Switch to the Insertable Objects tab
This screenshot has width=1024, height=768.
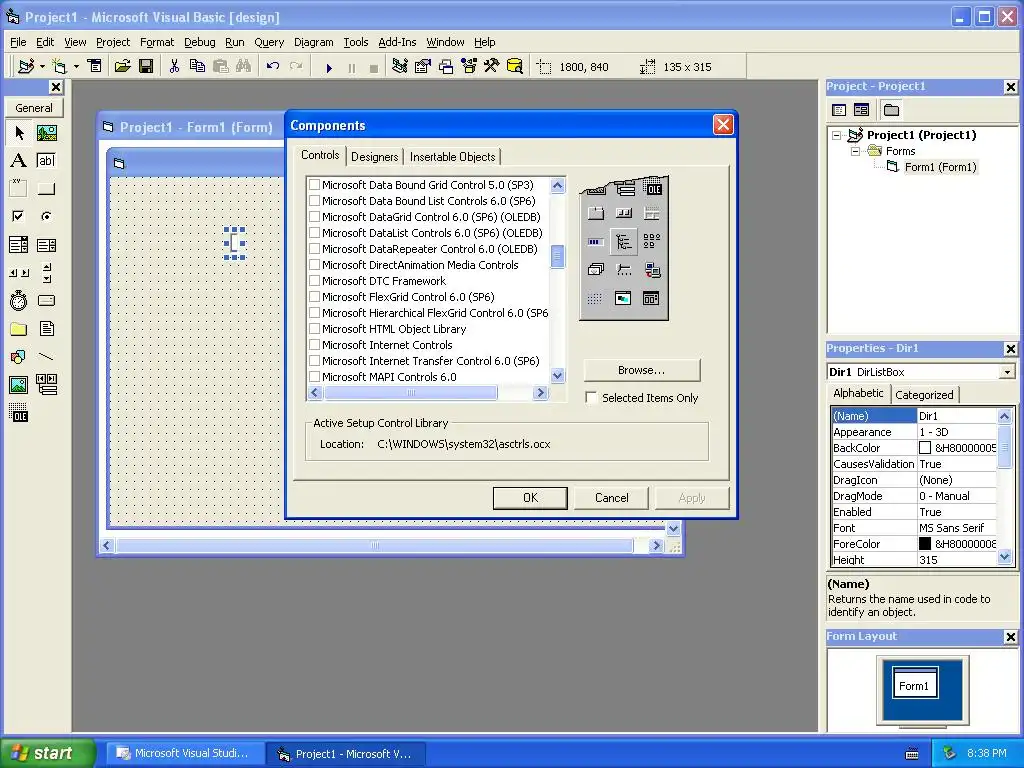click(453, 157)
